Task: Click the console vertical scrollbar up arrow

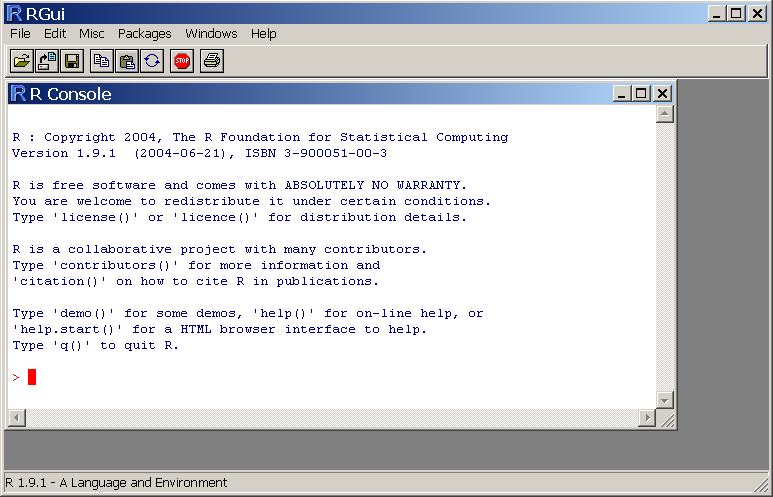Action: pos(665,115)
